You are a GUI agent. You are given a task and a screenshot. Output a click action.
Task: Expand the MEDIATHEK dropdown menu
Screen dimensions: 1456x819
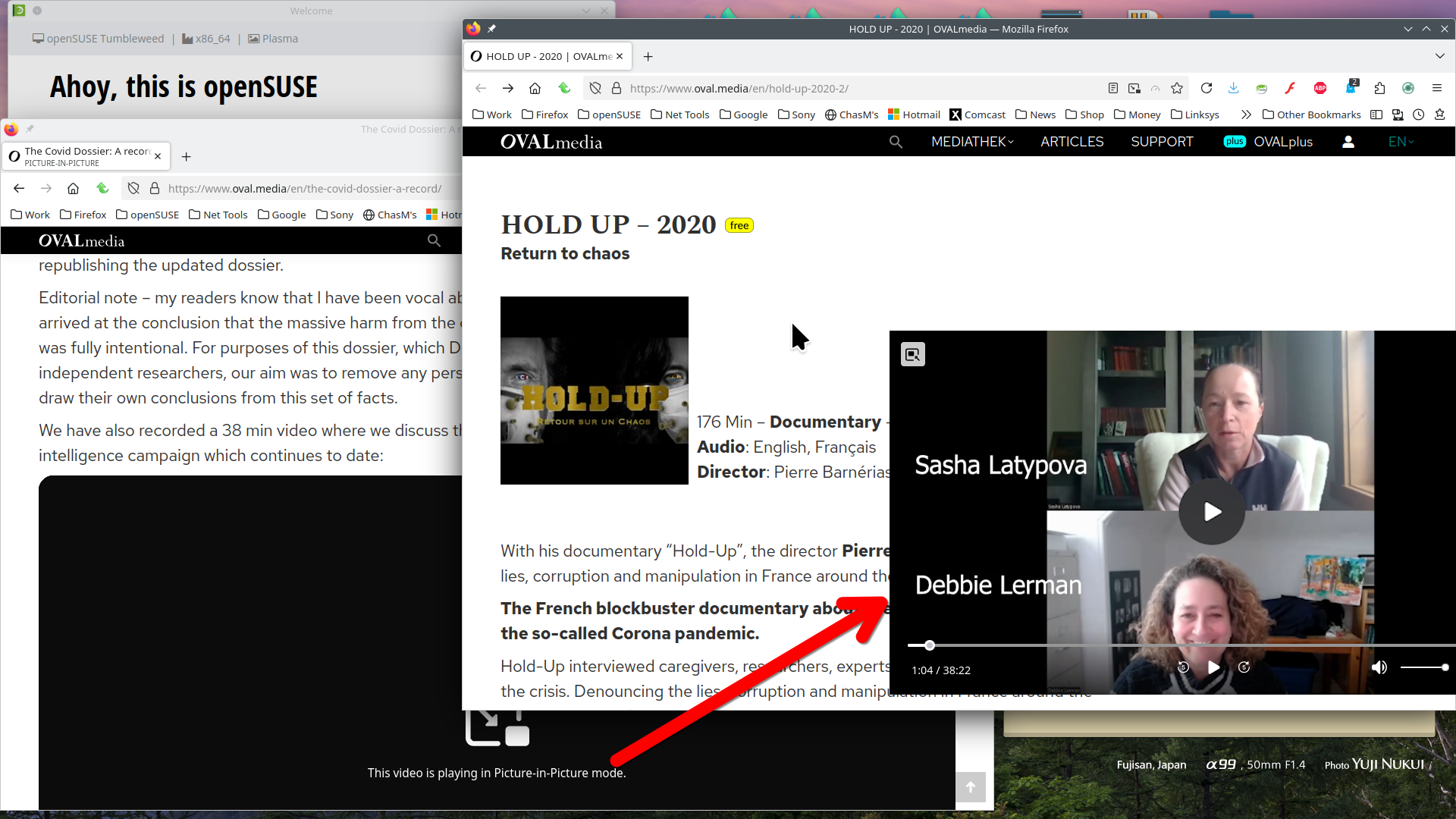tap(972, 142)
